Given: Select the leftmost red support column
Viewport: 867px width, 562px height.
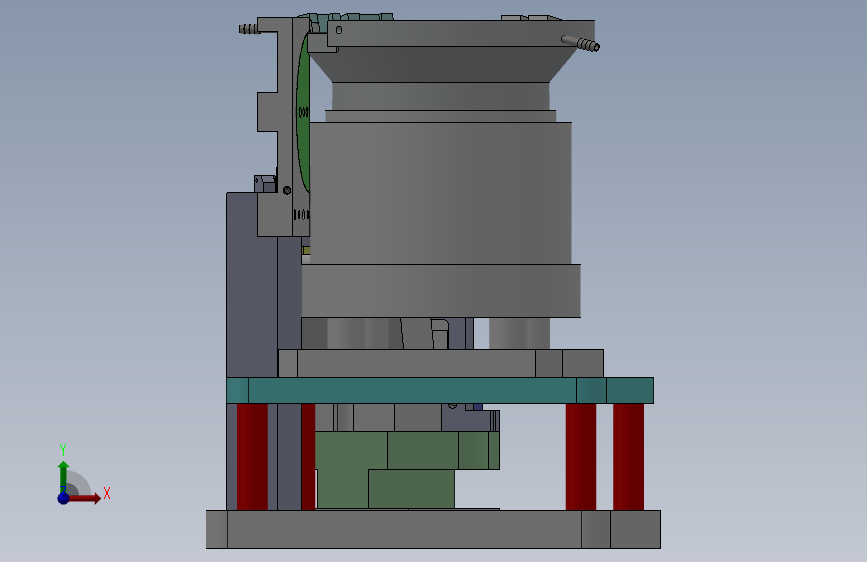Looking at the screenshot, I should tap(252, 457).
